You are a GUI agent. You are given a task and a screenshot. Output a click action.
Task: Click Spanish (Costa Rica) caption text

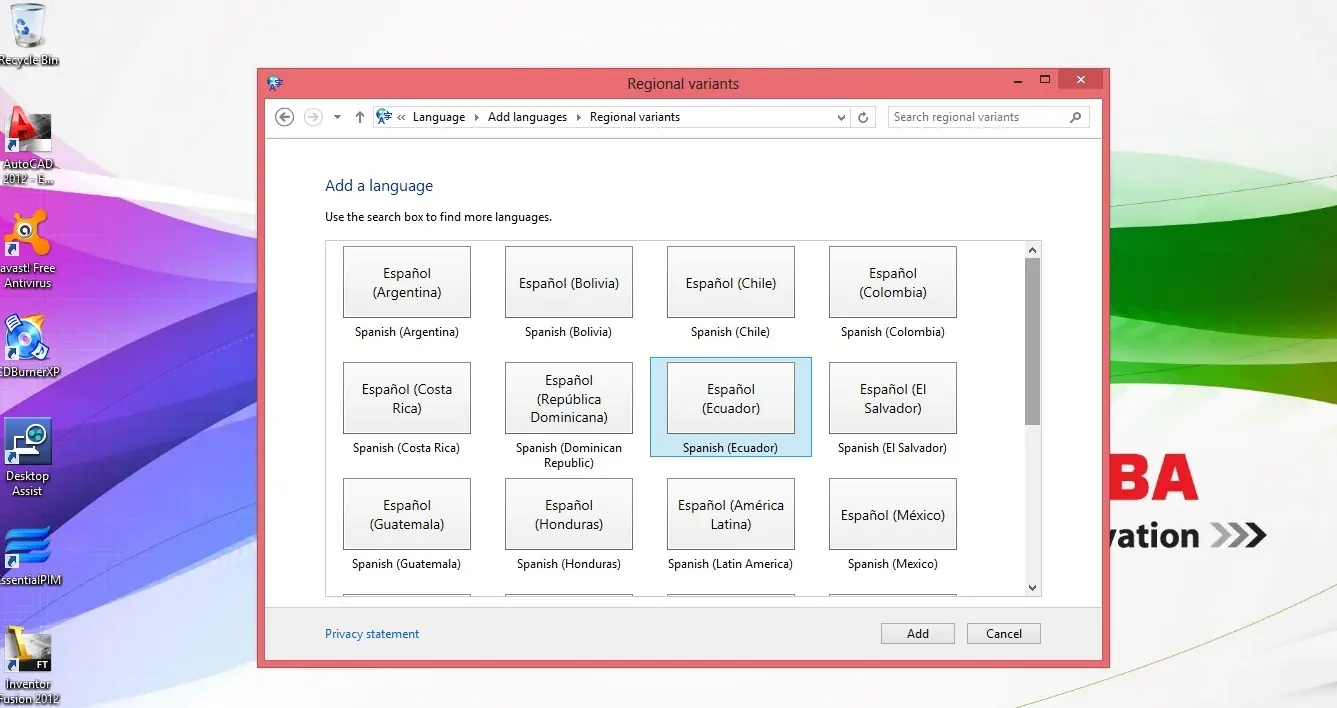pyautogui.click(x=407, y=448)
